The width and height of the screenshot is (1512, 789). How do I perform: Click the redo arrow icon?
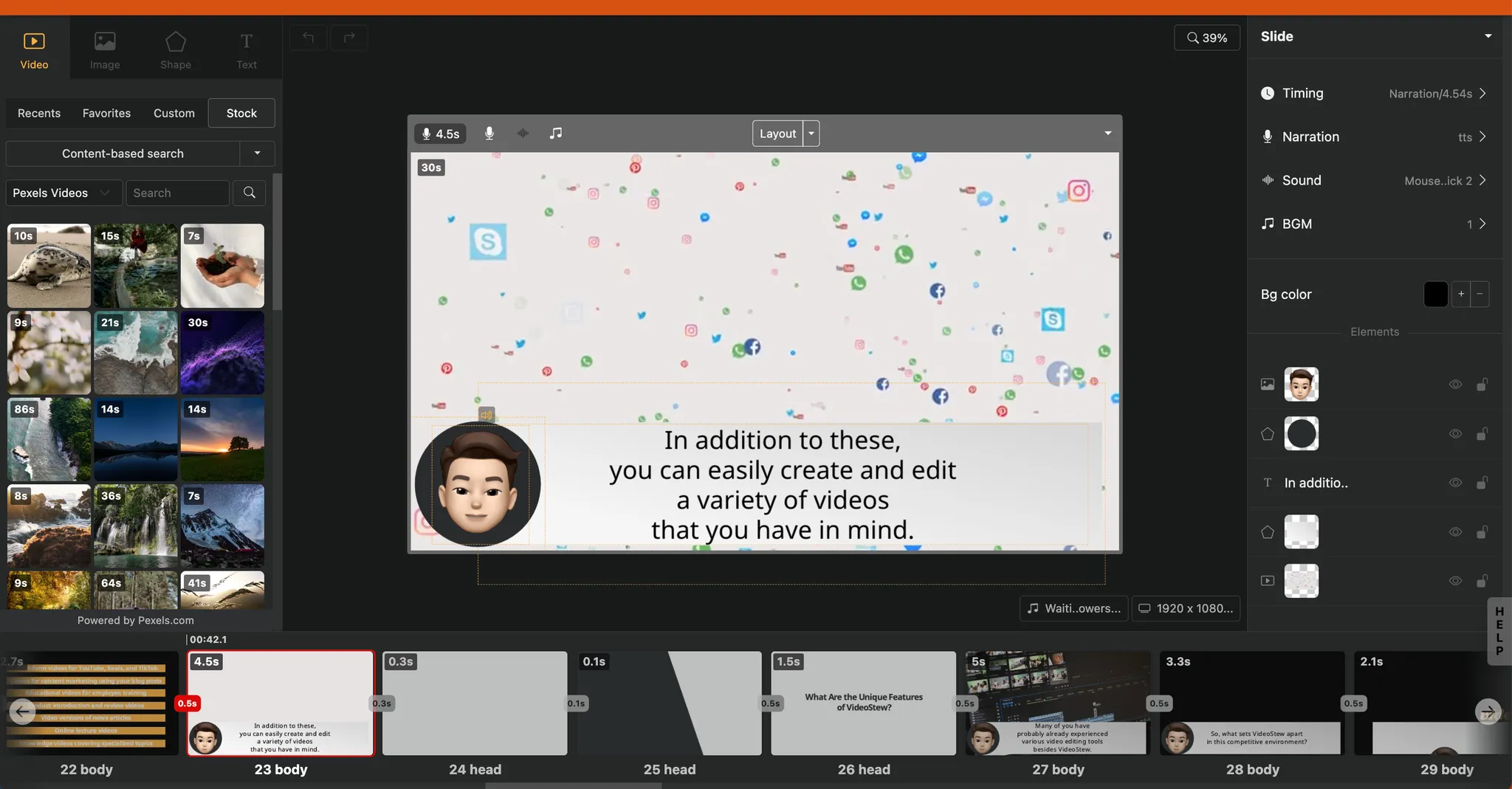point(349,37)
